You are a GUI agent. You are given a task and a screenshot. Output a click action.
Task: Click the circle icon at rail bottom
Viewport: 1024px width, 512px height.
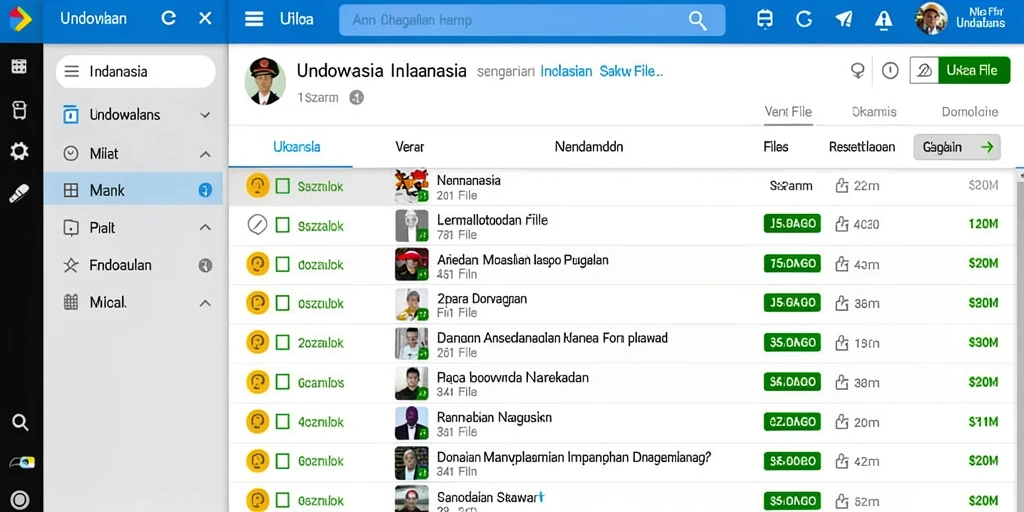pyautogui.click(x=20, y=500)
